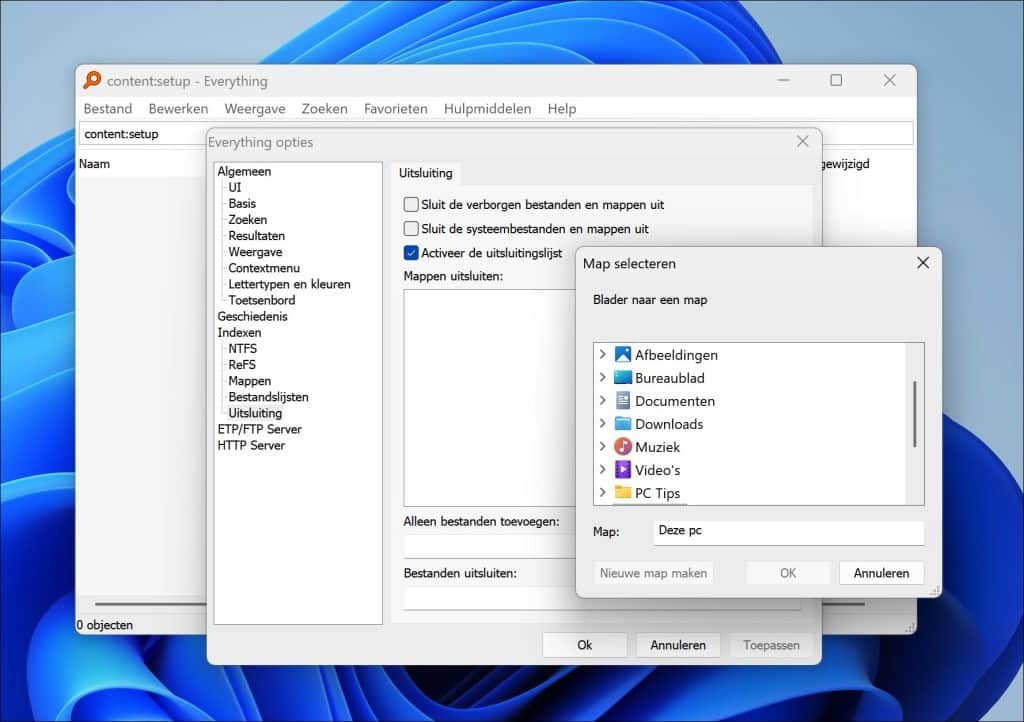Uncheck 'Activeer de uitsluitingslijst'
This screenshot has height=722, width=1024.
[411, 253]
